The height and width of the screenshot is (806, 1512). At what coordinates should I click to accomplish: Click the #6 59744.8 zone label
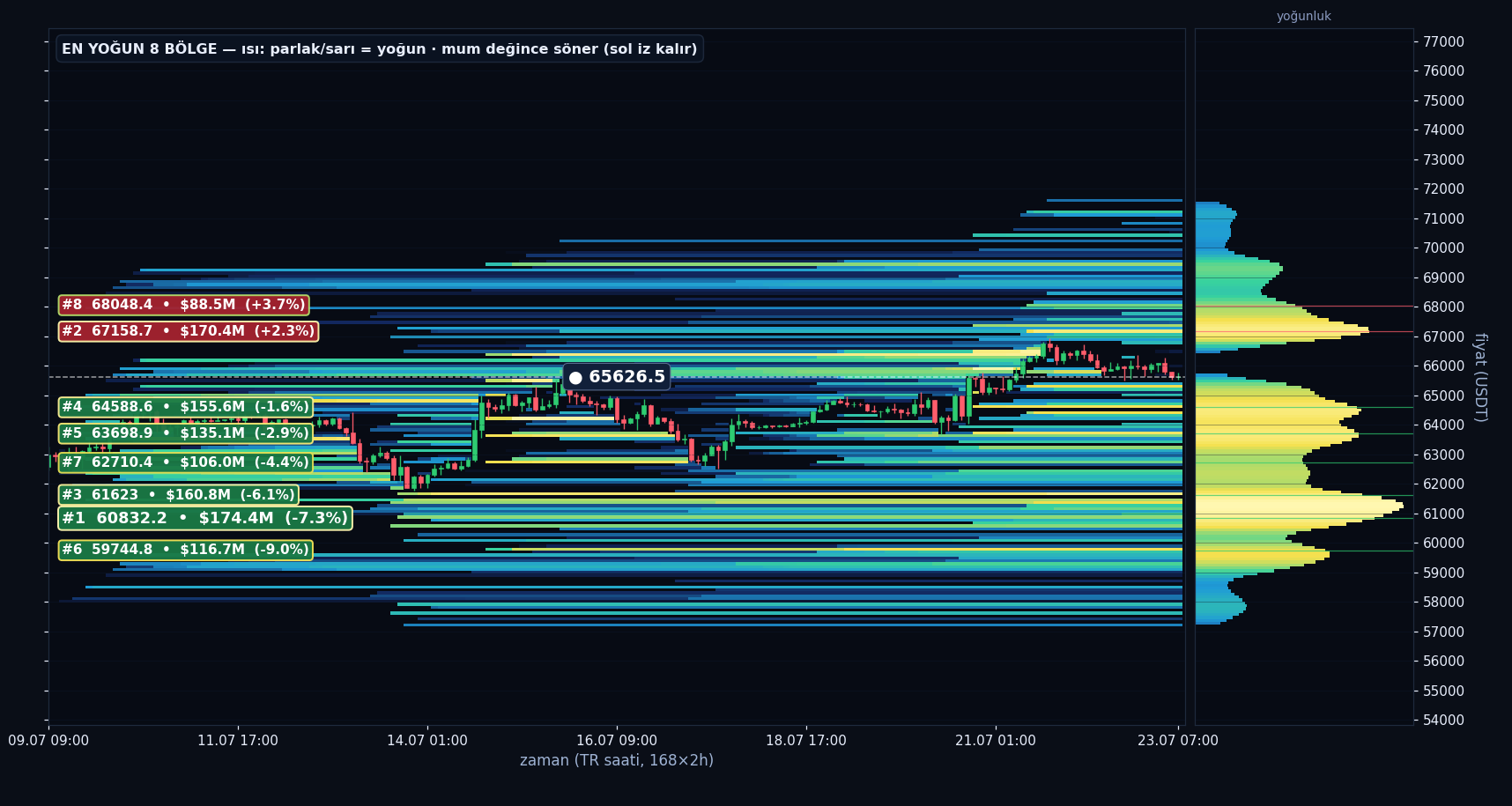(185, 550)
